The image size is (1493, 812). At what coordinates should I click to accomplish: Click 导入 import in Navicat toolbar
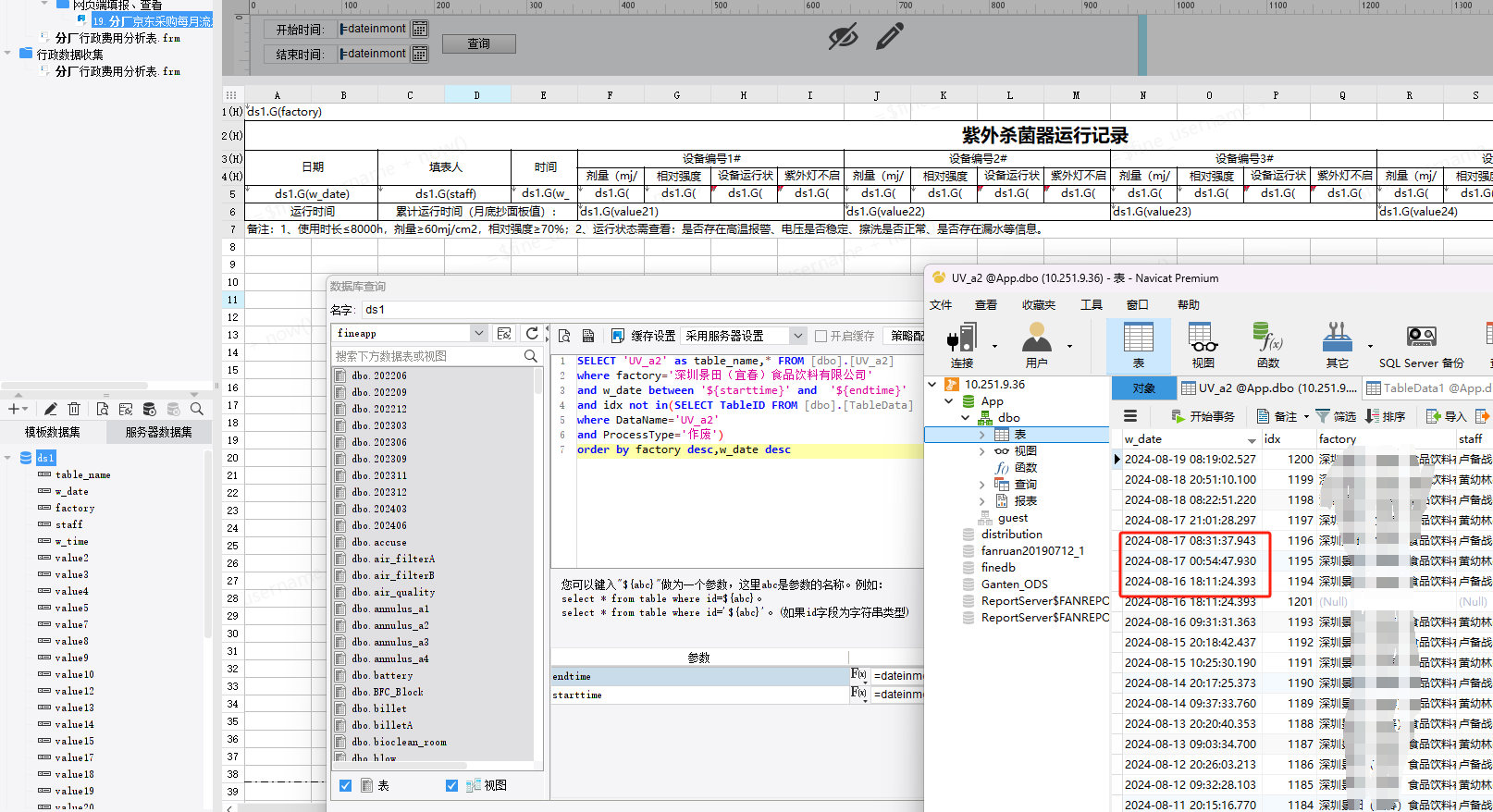[1446, 416]
